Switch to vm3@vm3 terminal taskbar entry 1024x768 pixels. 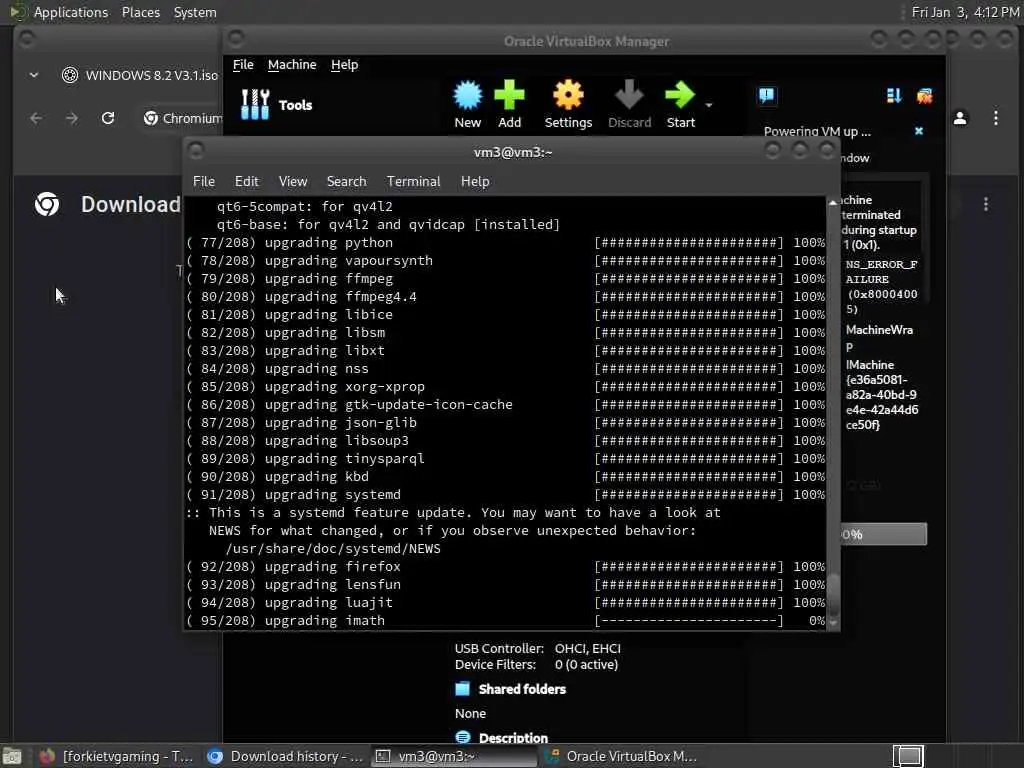click(455, 756)
